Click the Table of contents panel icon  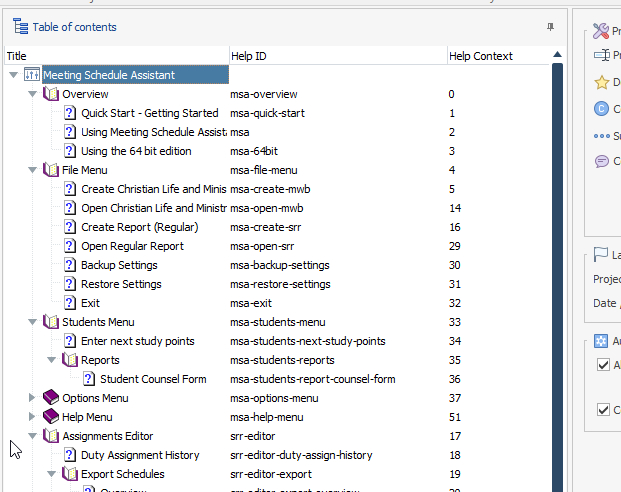point(21,27)
